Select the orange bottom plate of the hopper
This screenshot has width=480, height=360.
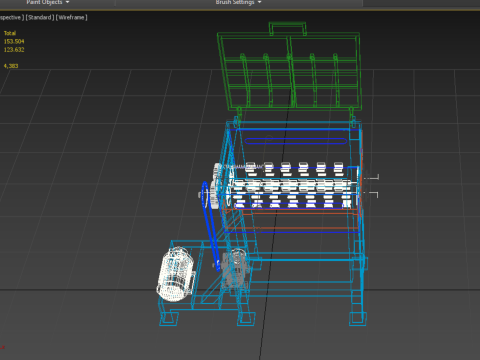292,220
